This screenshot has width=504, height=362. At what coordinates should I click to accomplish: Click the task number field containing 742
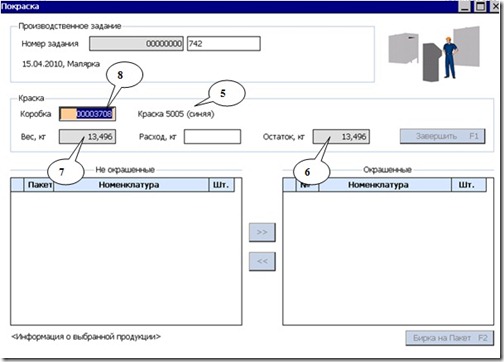(224, 44)
